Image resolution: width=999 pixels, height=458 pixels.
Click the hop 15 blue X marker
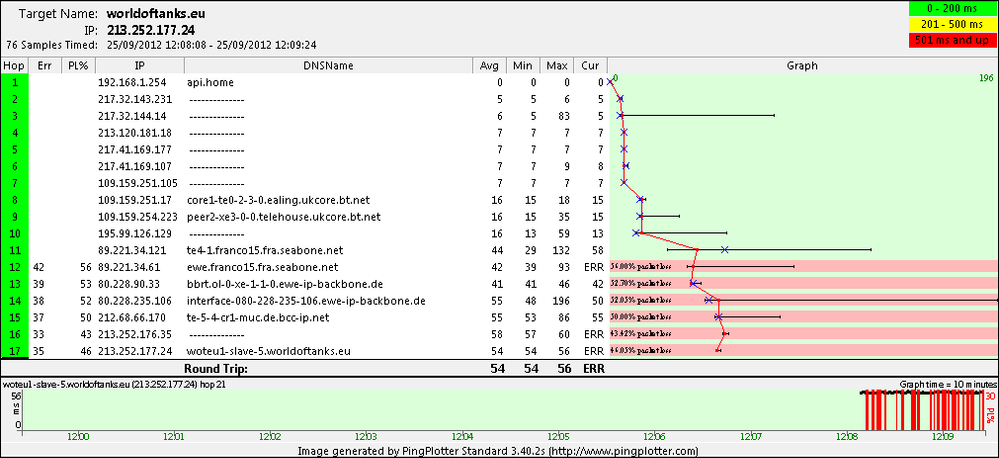pyautogui.click(x=718, y=317)
